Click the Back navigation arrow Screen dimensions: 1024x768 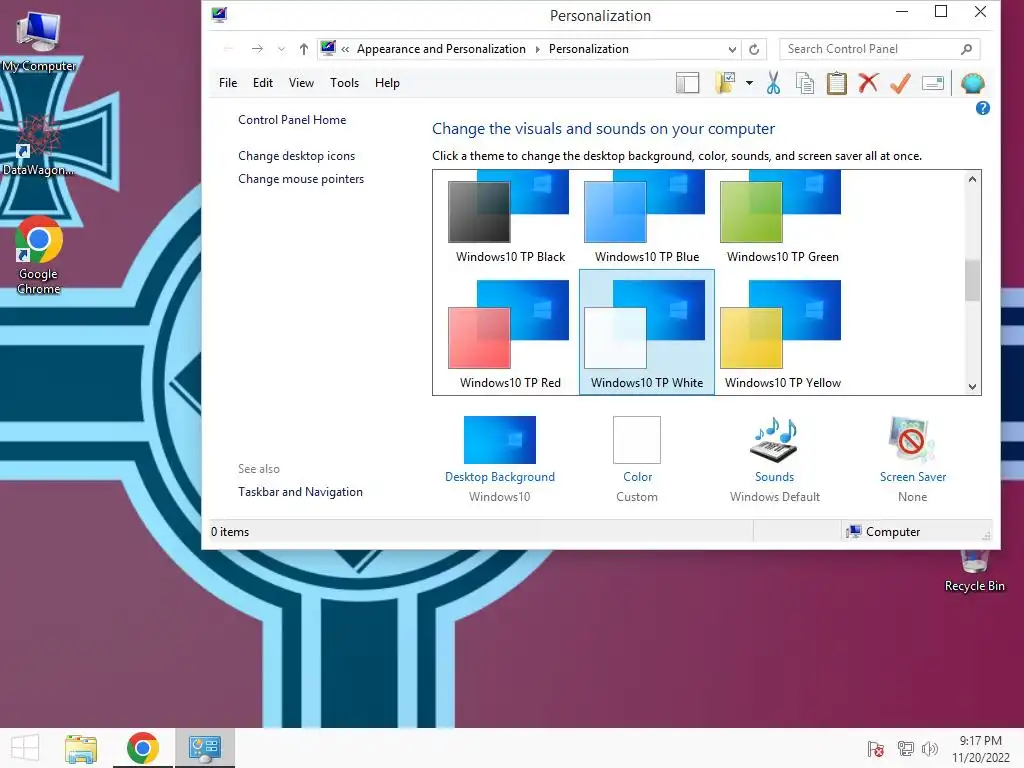click(x=229, y=49)
